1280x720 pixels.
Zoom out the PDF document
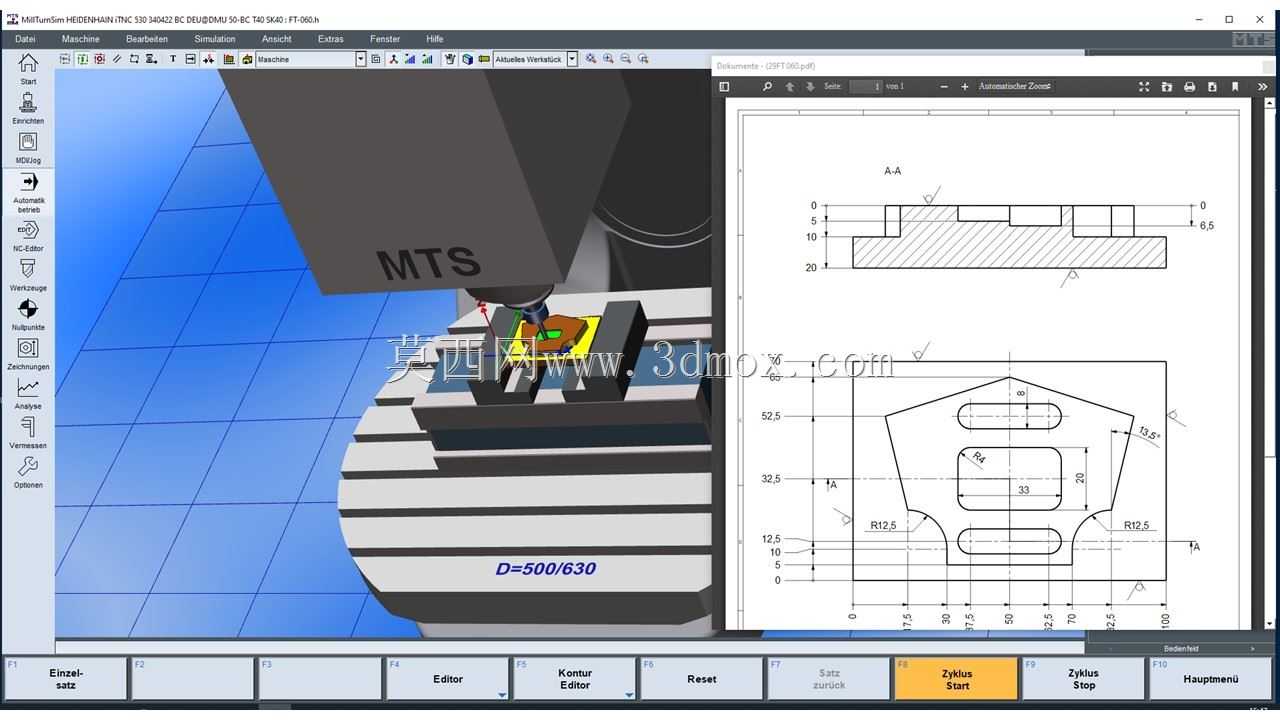pos(943,87)
